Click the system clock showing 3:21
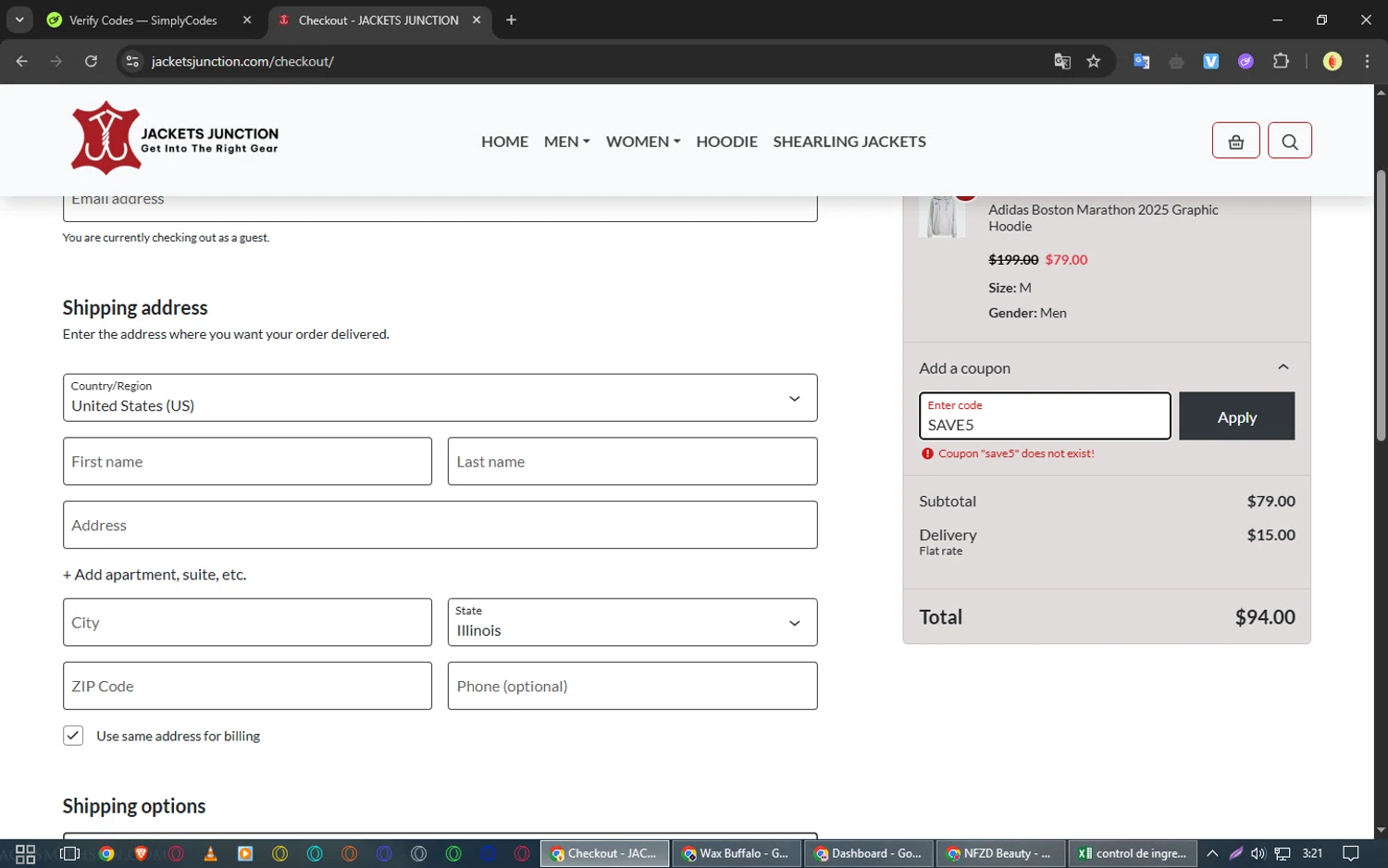 [x=1311, y=853]
